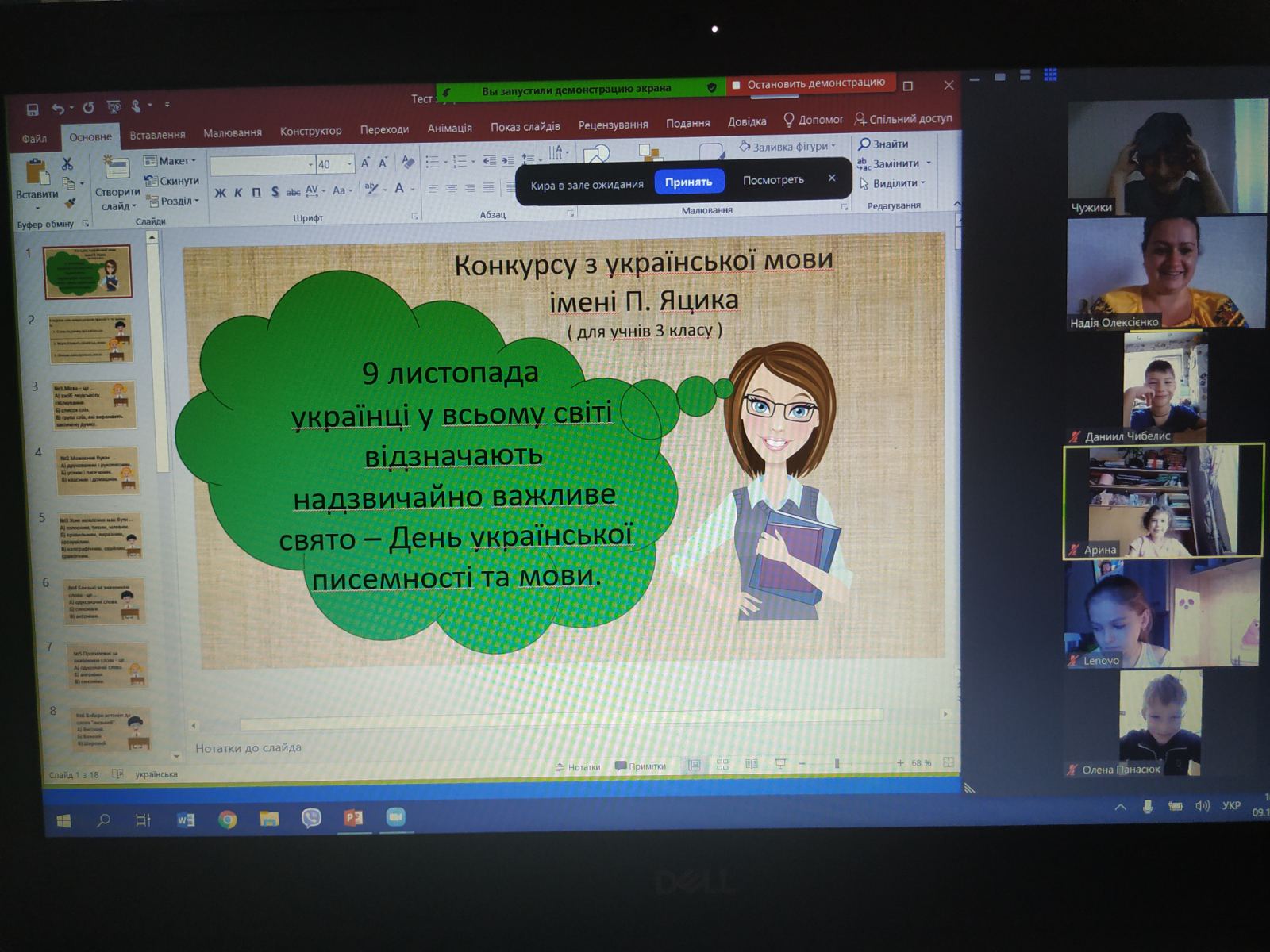
Task: Switch to the Вставлення tab
Action: pyautogui.click(x=157, y=135)
